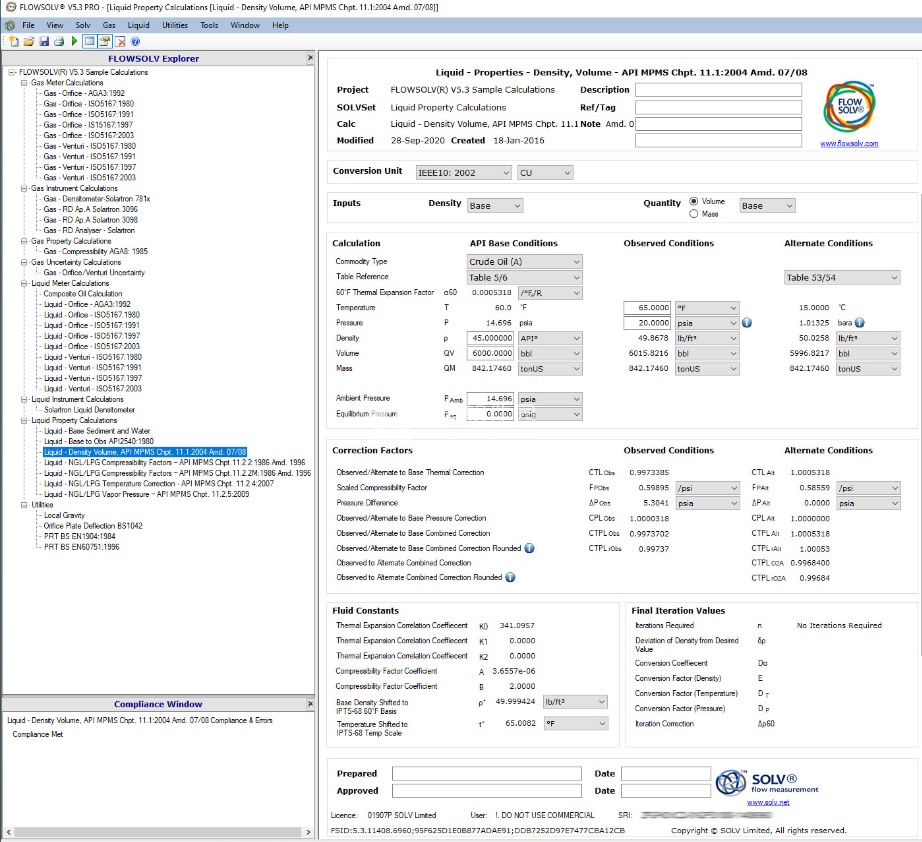922x842 pixels.
Task: Open the IEEE10: 2002 conversion unit dropdown
Action: click(x=463, y=173)
